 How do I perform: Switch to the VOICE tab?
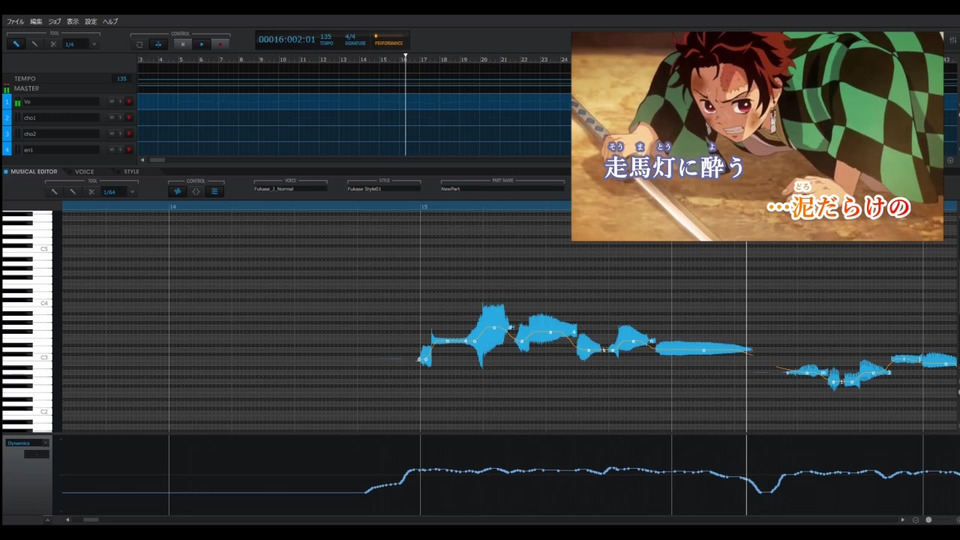(x=84, y=172)
